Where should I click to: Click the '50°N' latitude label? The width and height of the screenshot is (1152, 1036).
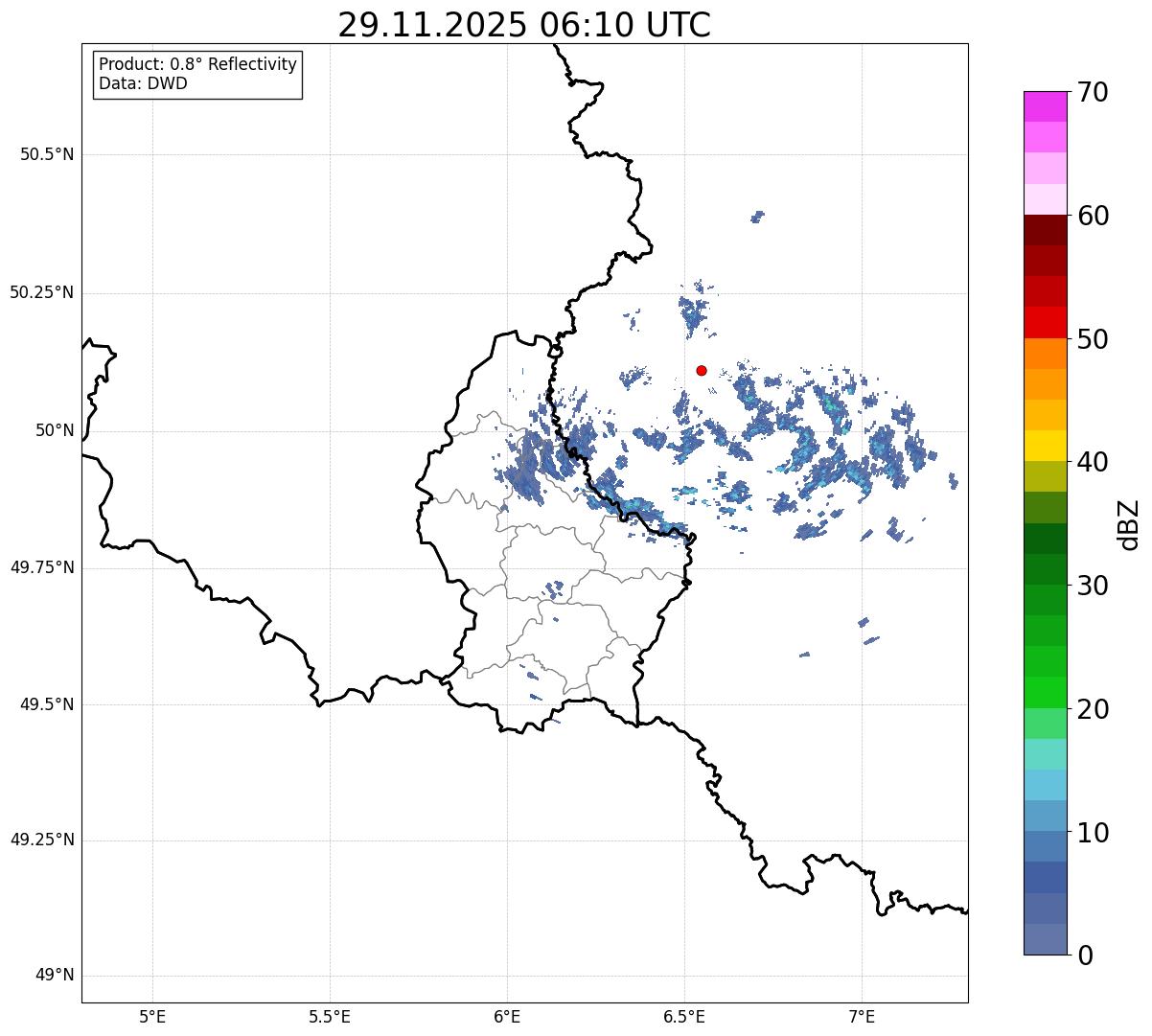point(55,430)
